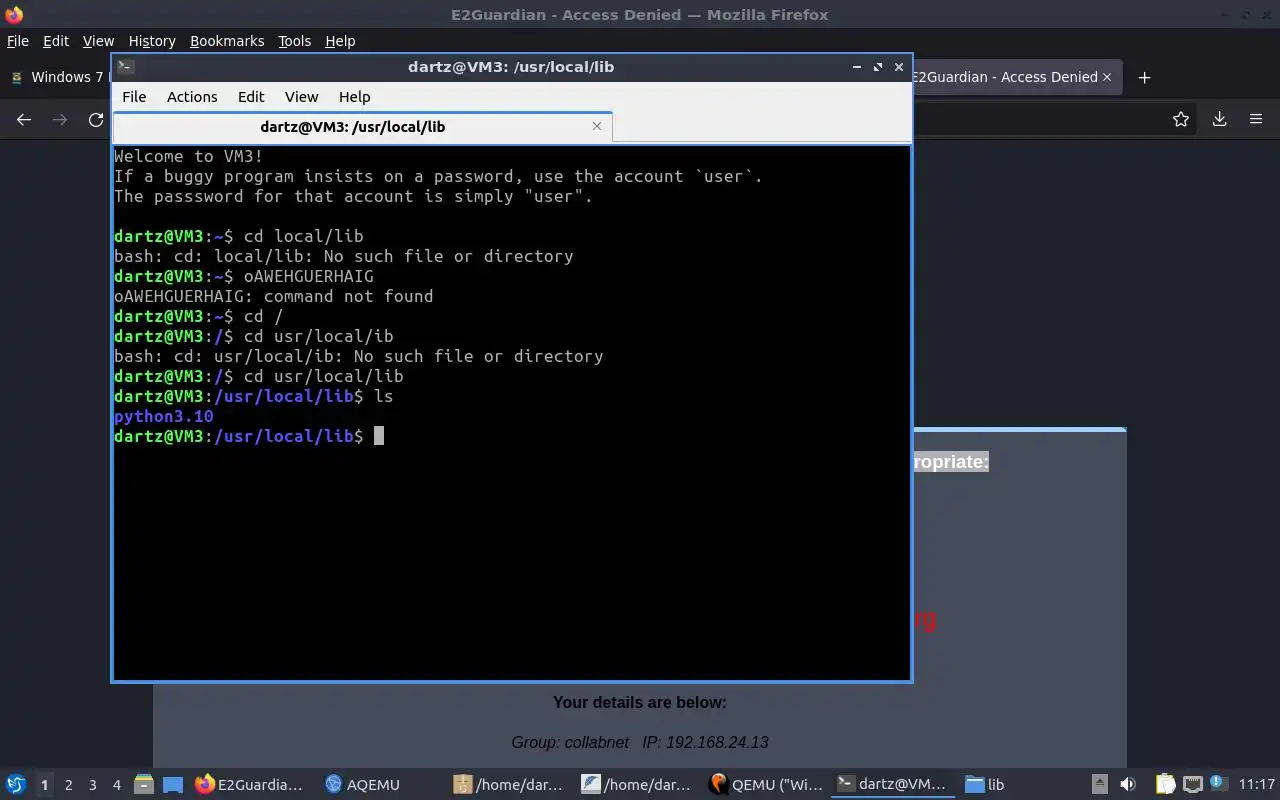This screenshot has width=1280, height=800.
Task: Switch to workspace 3
Action: [x=92, y=785]
